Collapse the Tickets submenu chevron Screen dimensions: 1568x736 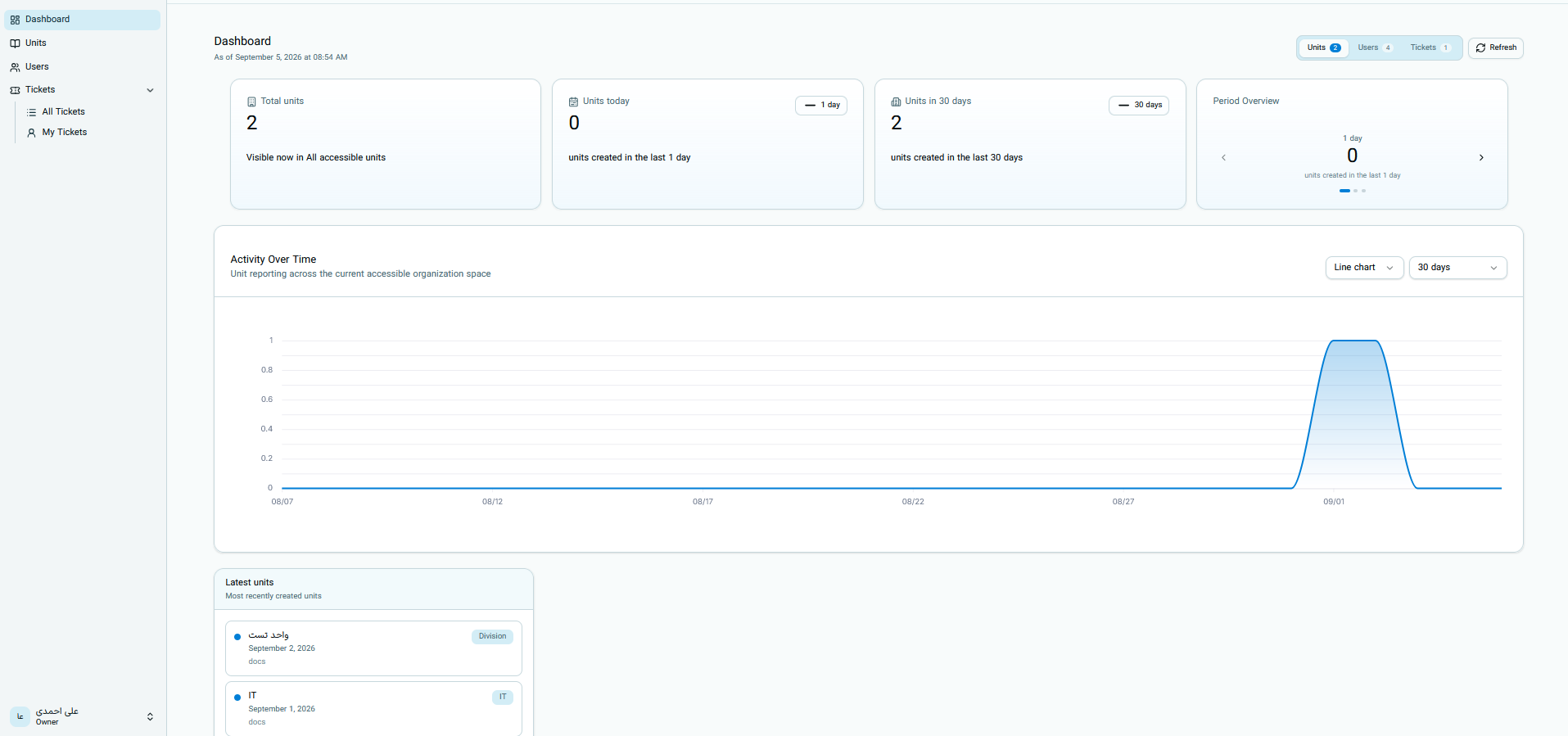[150, 90]
